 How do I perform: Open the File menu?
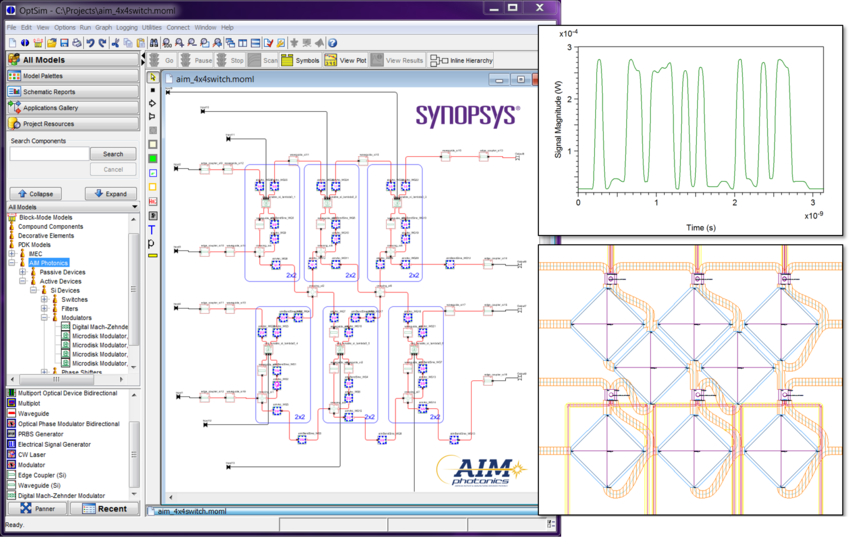[x=11, y=27]
